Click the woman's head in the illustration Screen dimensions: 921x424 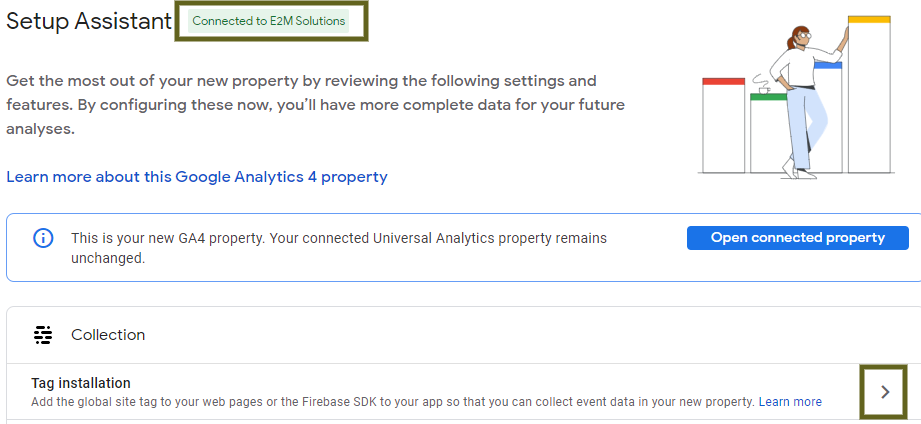[x=800, y=37]
